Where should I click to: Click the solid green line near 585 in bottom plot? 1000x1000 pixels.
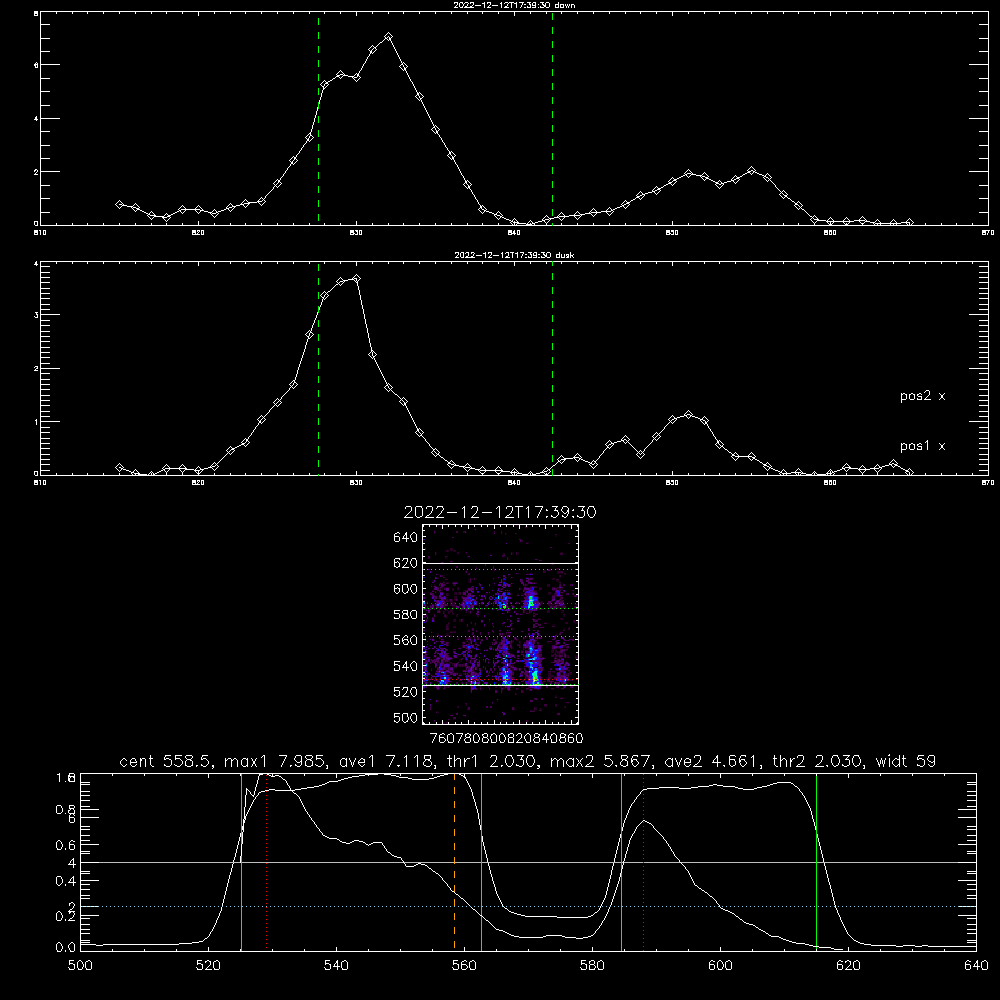621,861
